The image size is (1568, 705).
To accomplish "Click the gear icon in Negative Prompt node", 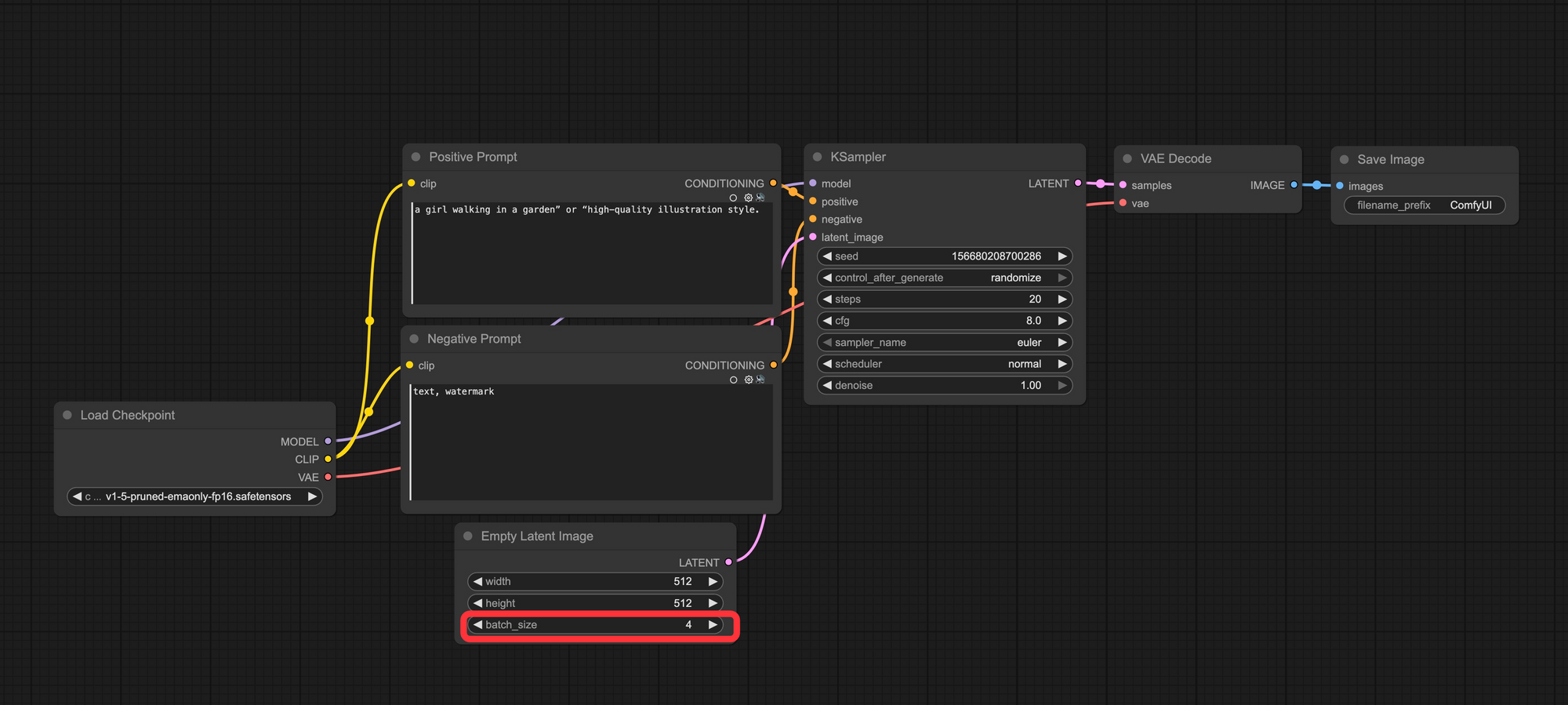I will tap(748, 380).
